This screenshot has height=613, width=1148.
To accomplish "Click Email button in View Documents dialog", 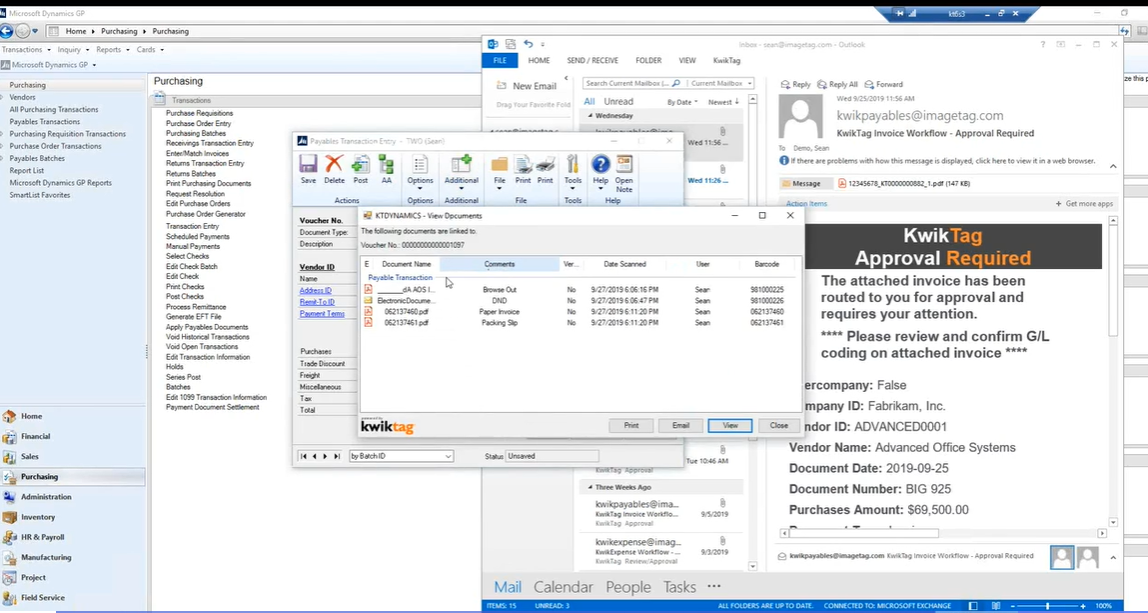I will [681, 426].
